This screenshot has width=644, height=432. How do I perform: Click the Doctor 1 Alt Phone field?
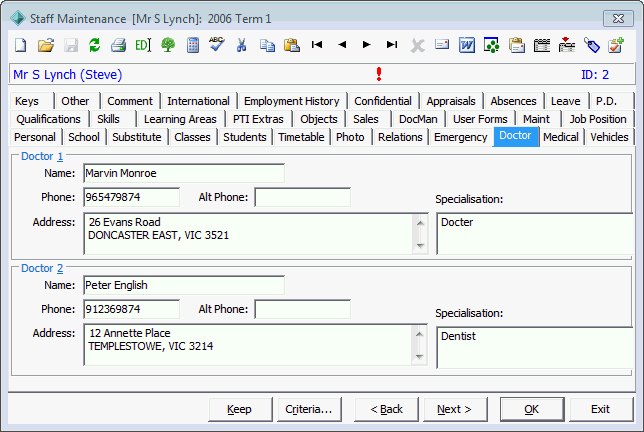click(x=302, y=197)
